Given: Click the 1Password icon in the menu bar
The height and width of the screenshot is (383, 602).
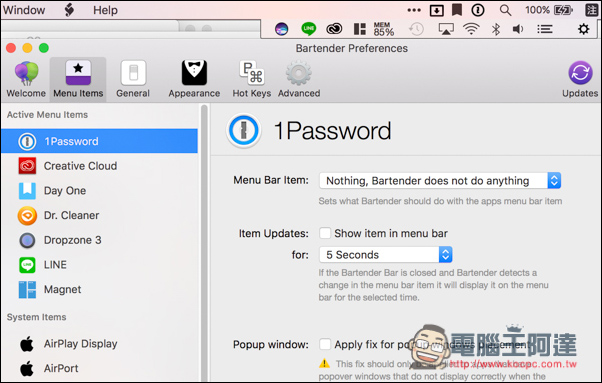Looking at the screenshot, I should tap(478, 10).
